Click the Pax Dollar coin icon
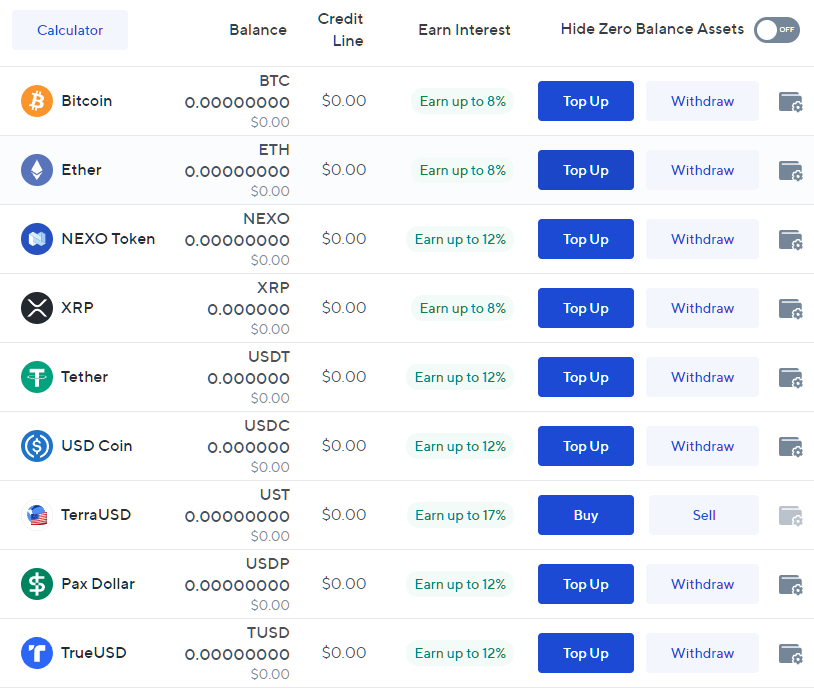814x689 pixels. tap(37, 584)
